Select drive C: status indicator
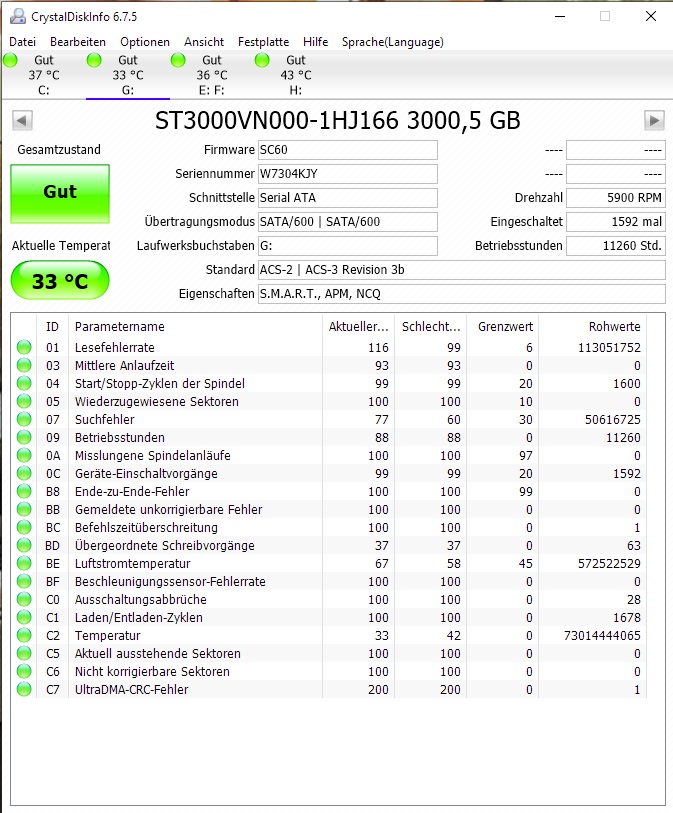The height and width of the screenshot is (813, 673). 10,61
